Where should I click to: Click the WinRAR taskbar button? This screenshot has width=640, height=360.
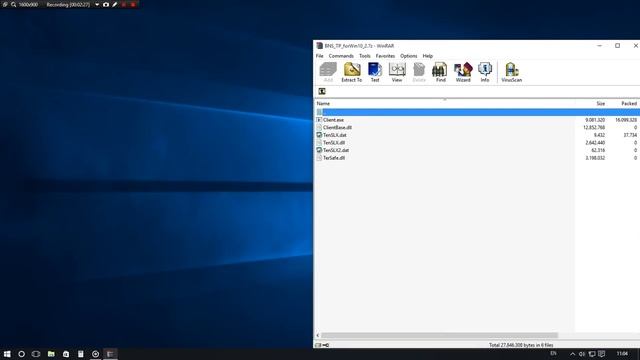click(110, 354)
